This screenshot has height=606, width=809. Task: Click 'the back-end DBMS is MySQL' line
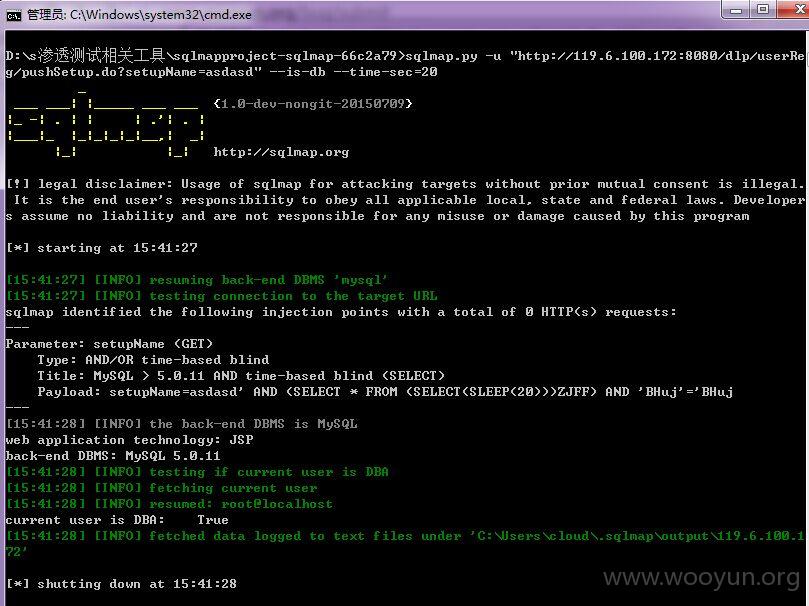click(x=182, y=424)
